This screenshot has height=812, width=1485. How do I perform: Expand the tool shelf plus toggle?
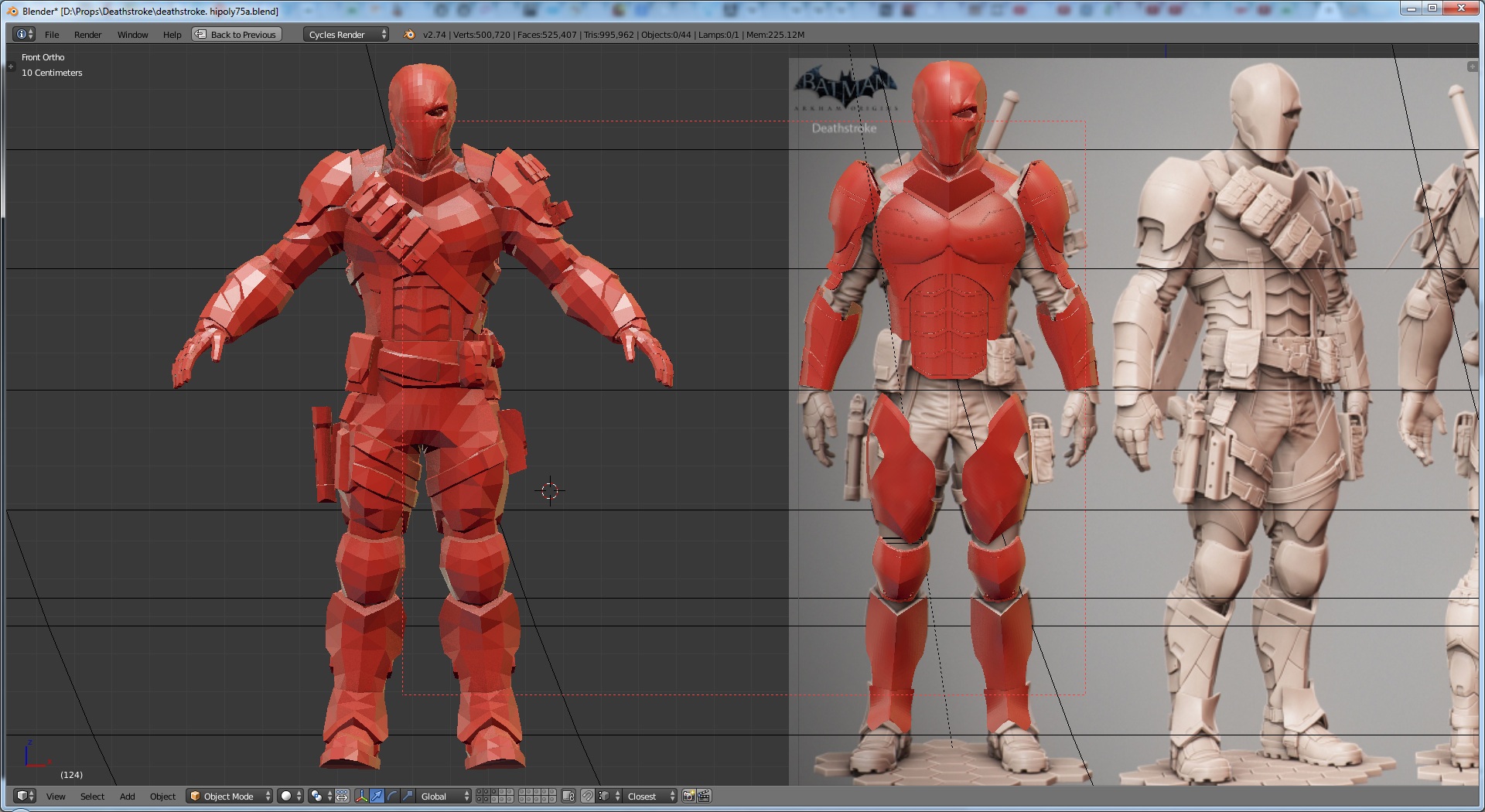[x=11, y=67]
